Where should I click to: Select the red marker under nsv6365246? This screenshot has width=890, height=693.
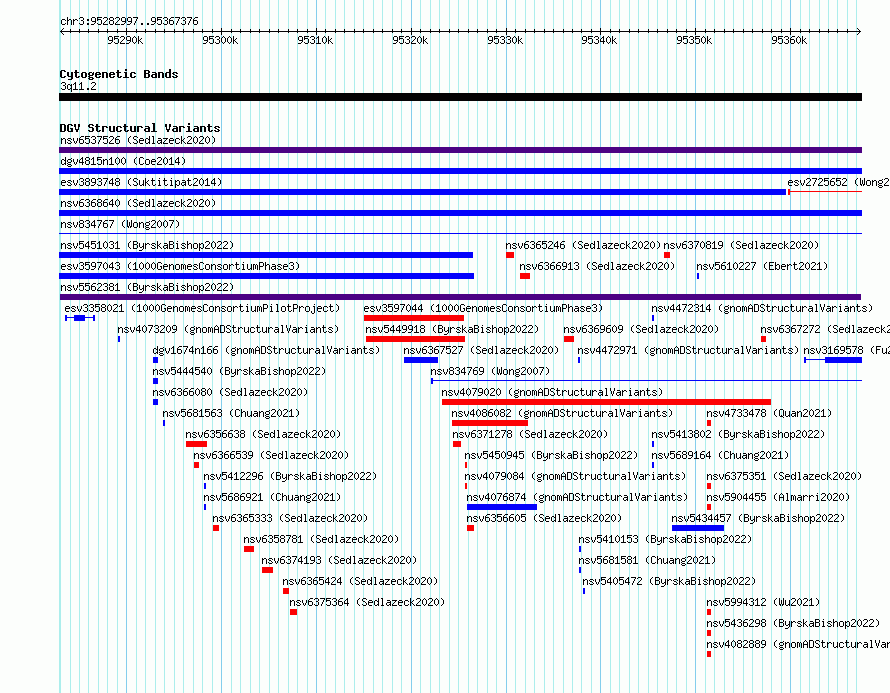point(510,255)
